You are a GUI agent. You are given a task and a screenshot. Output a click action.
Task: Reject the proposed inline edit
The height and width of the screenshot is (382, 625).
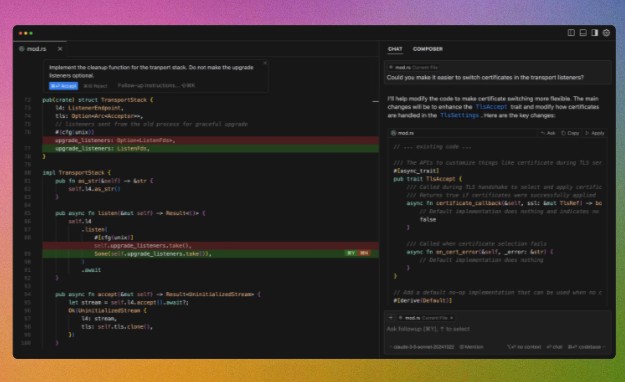coord(95,86)
